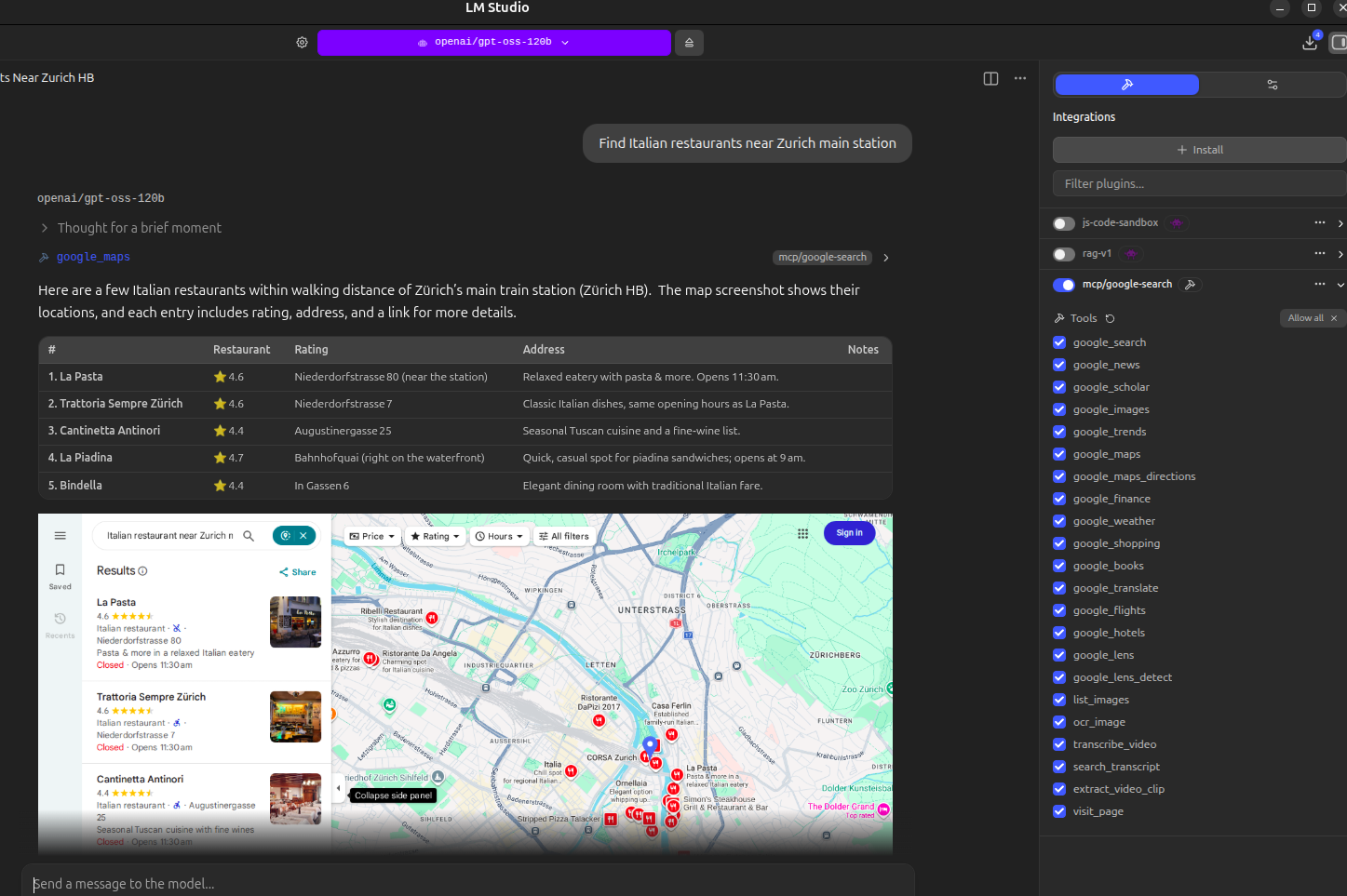
Task: Toggle the split chat view icon
Action: pos(990,78)
